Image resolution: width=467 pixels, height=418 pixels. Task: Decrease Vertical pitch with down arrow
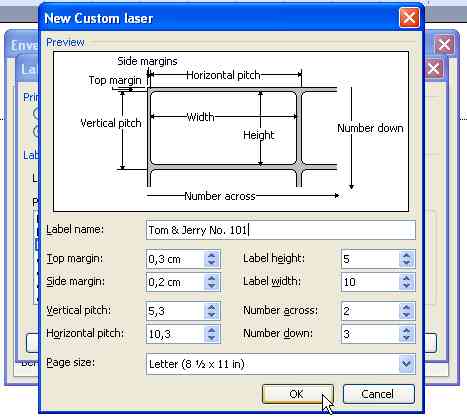pos(212,315)
